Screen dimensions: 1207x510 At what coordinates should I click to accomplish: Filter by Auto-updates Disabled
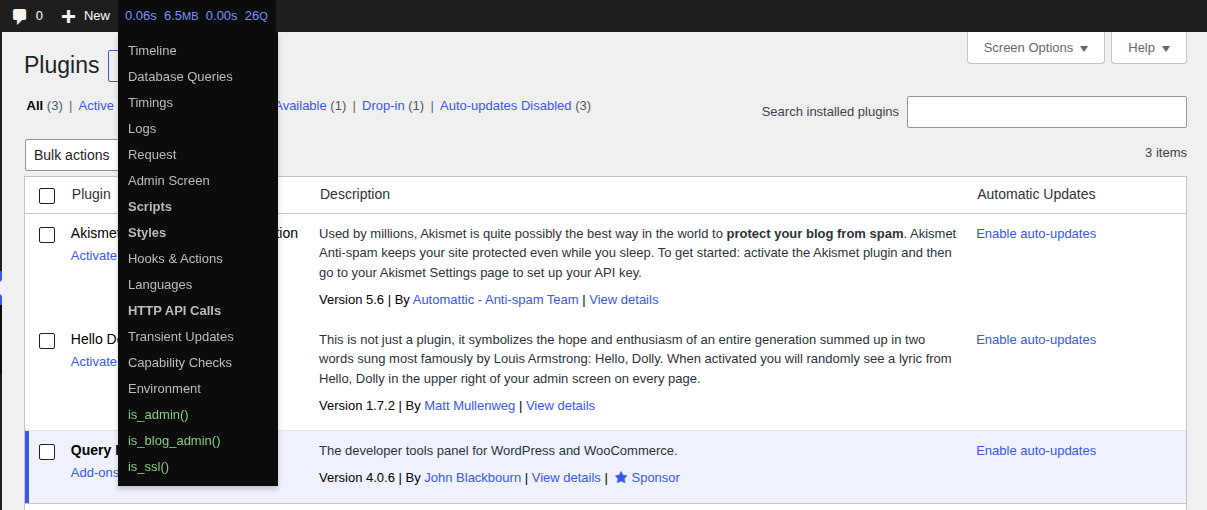506,106
